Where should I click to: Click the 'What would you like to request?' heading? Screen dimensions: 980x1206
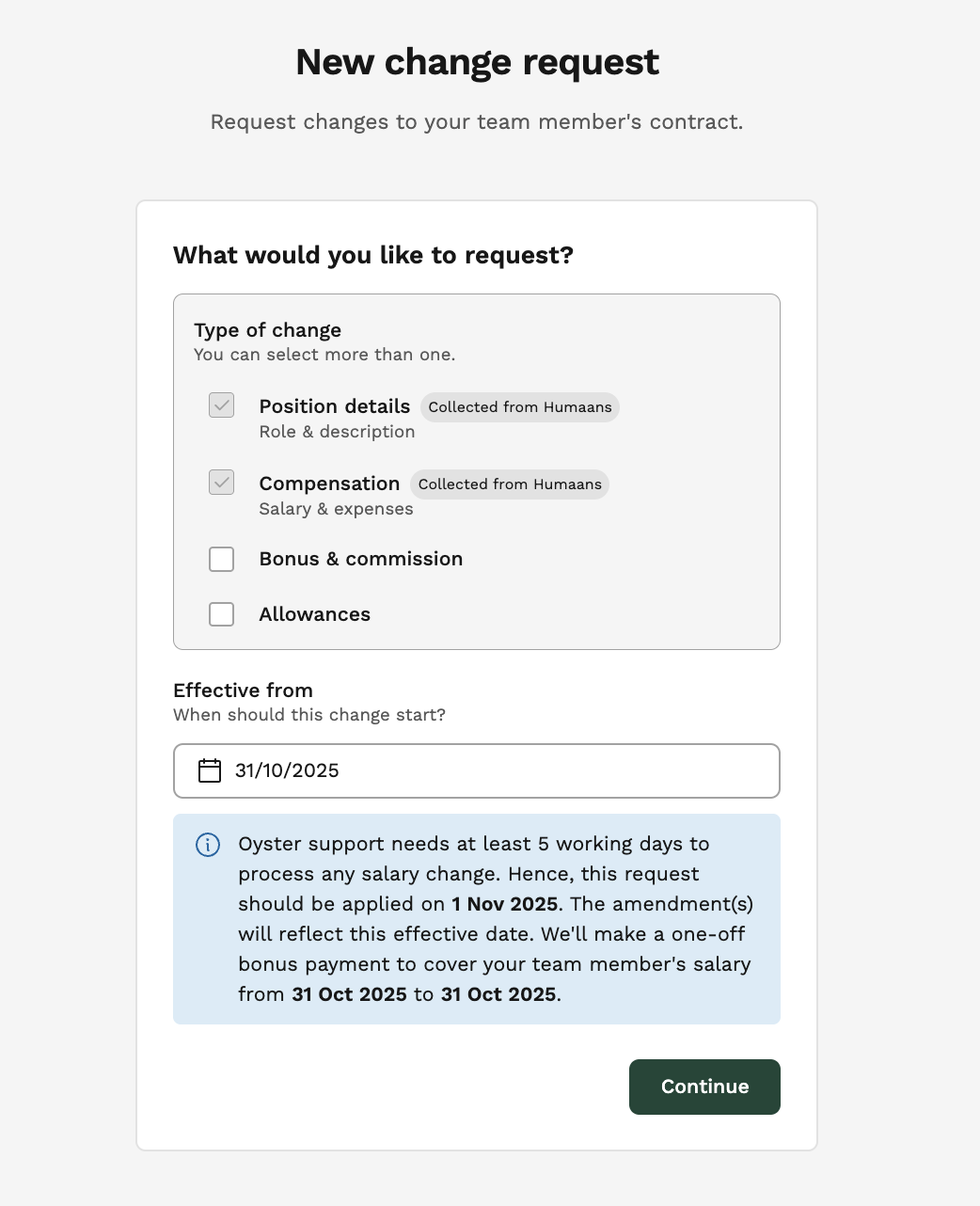point(373,255)
